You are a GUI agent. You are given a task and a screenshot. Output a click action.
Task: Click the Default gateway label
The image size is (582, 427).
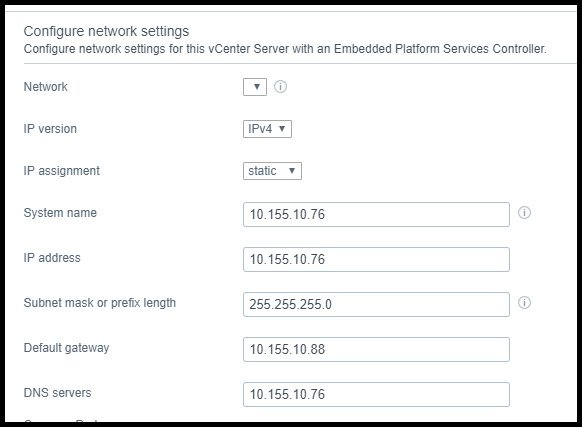66,348
